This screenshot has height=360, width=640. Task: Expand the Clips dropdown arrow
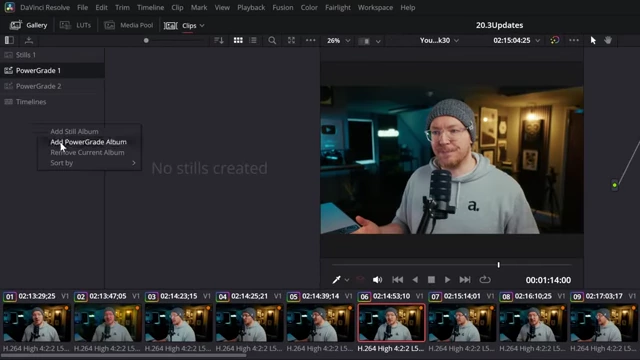[x=202, y=25]
